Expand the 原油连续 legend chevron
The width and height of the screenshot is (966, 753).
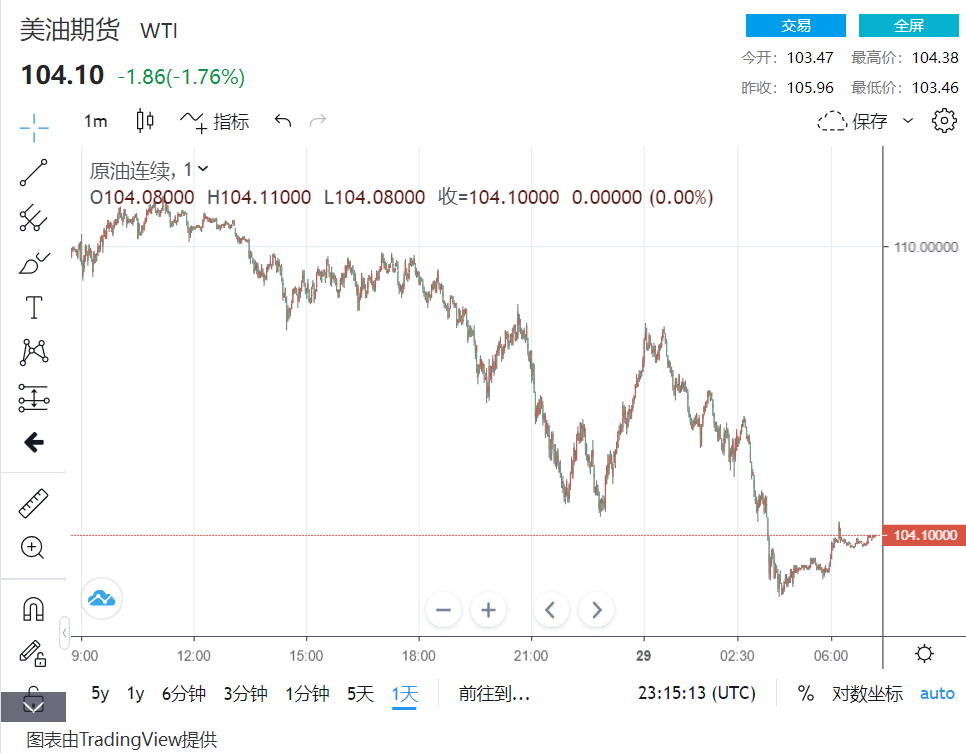204,169
